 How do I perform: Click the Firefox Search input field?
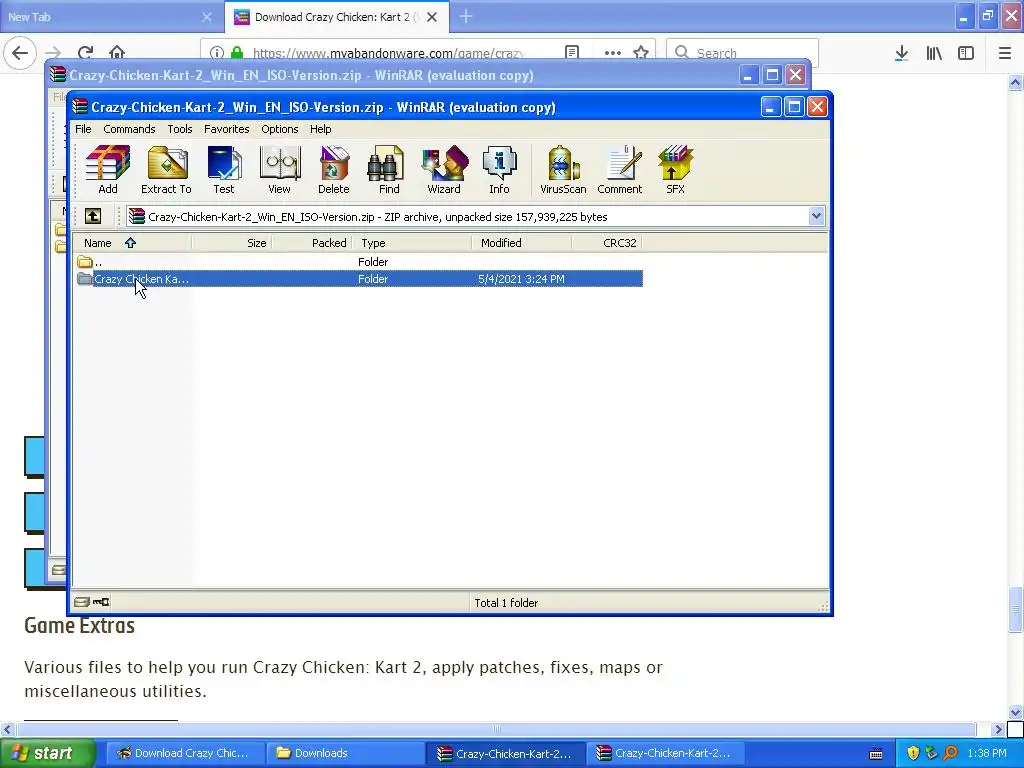[743, 53]
